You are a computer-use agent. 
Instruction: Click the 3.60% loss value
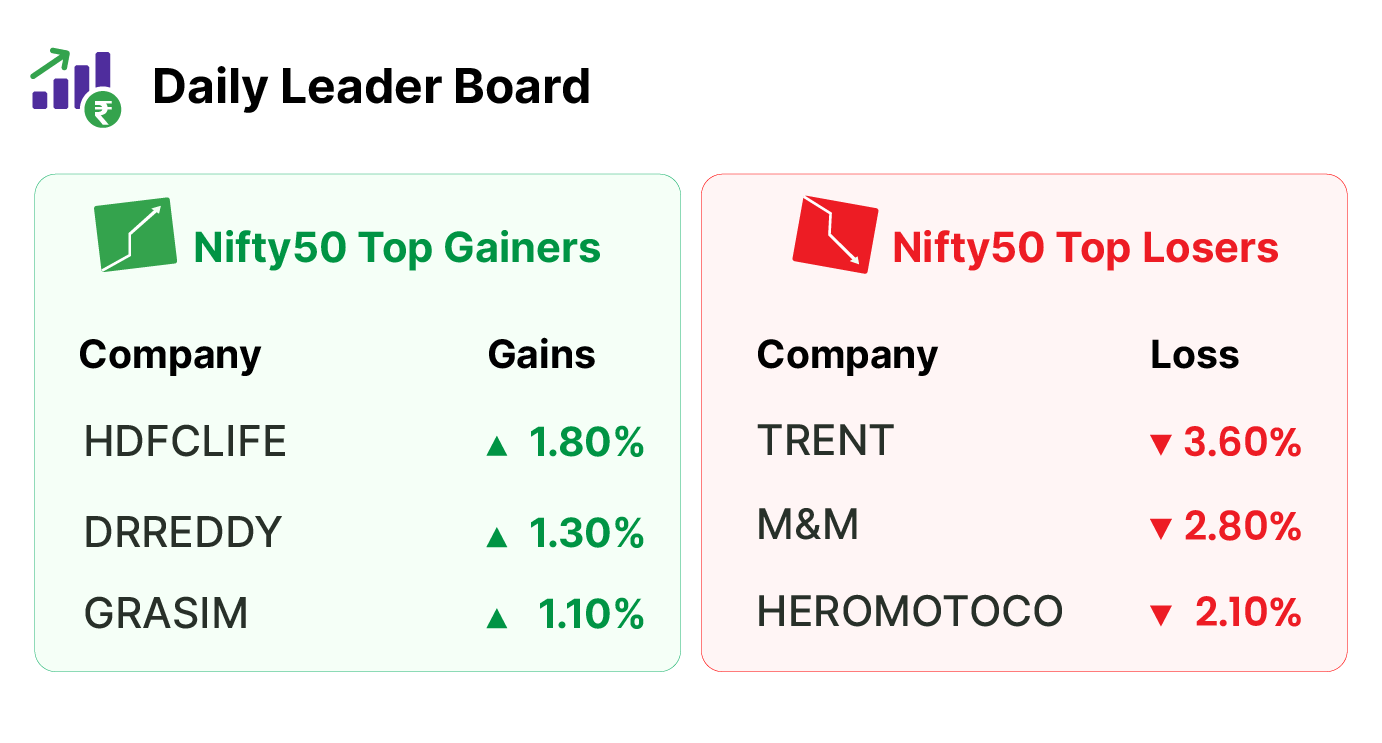pos(1243,442)
